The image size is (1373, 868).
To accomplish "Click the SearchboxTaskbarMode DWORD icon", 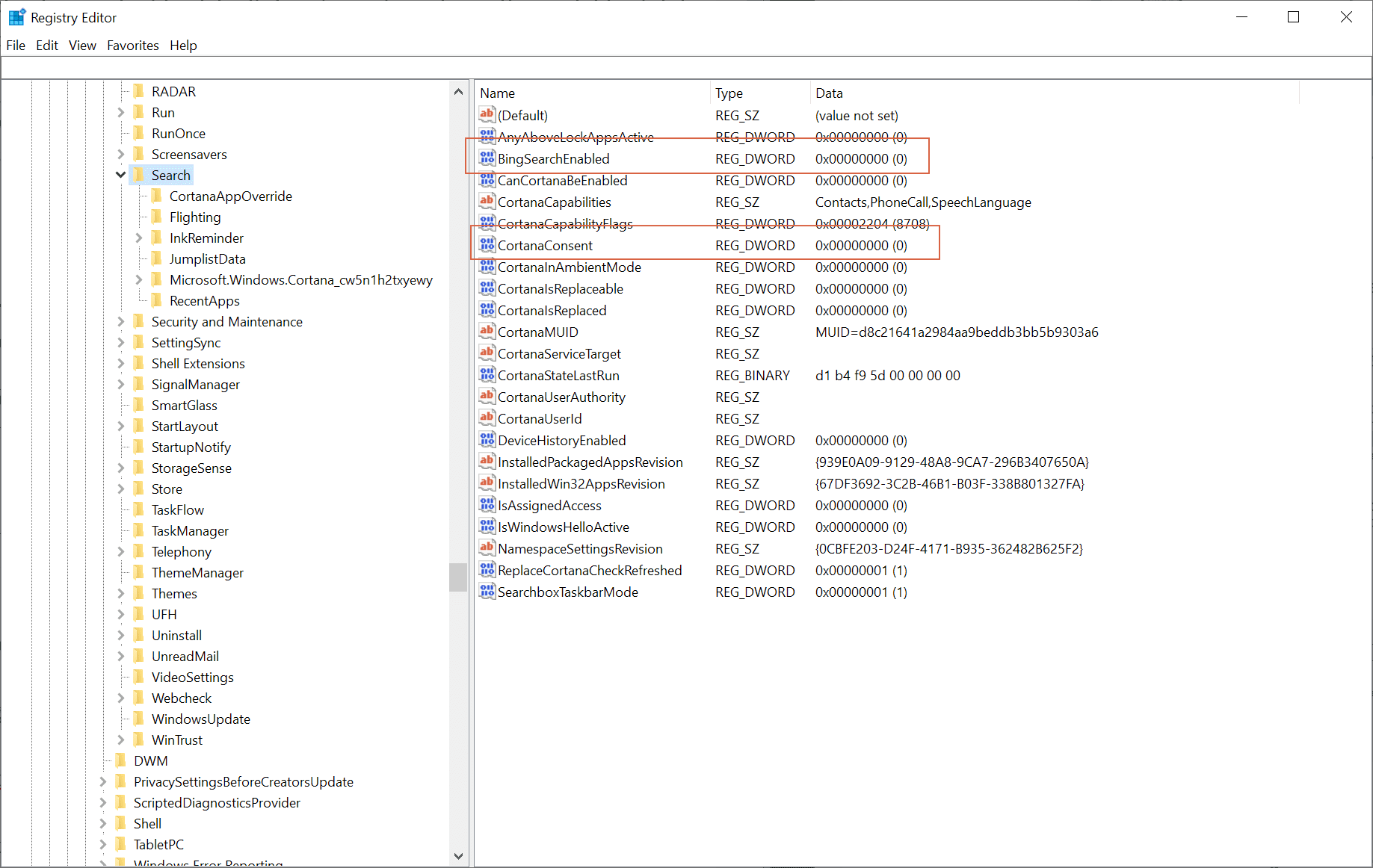I will [x=487, y=591].
